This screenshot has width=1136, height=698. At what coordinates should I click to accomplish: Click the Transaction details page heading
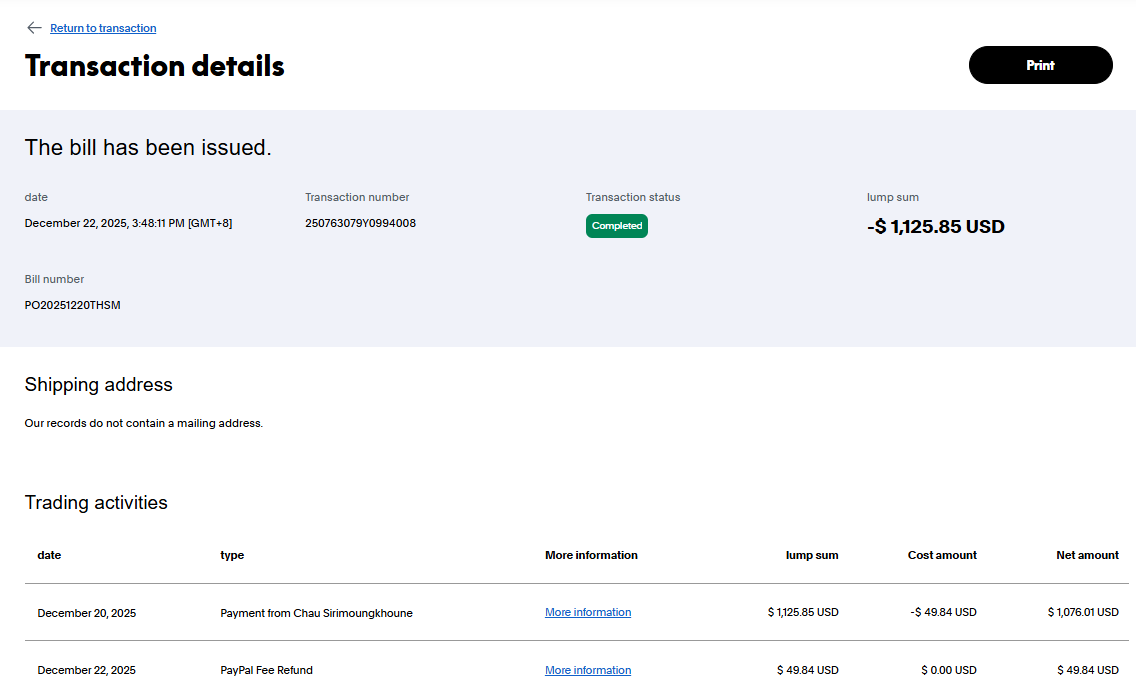[155, 66]
